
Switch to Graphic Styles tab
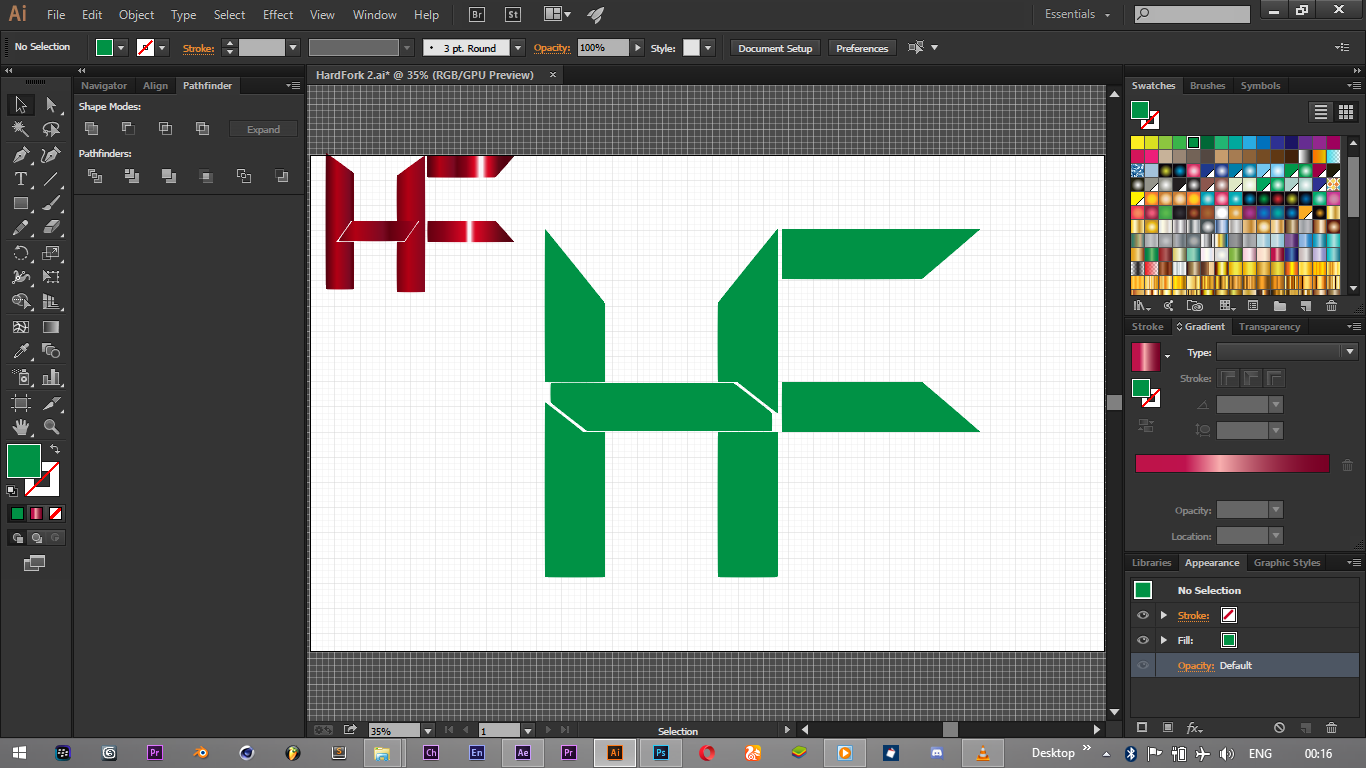click(x=1286, y=563)
